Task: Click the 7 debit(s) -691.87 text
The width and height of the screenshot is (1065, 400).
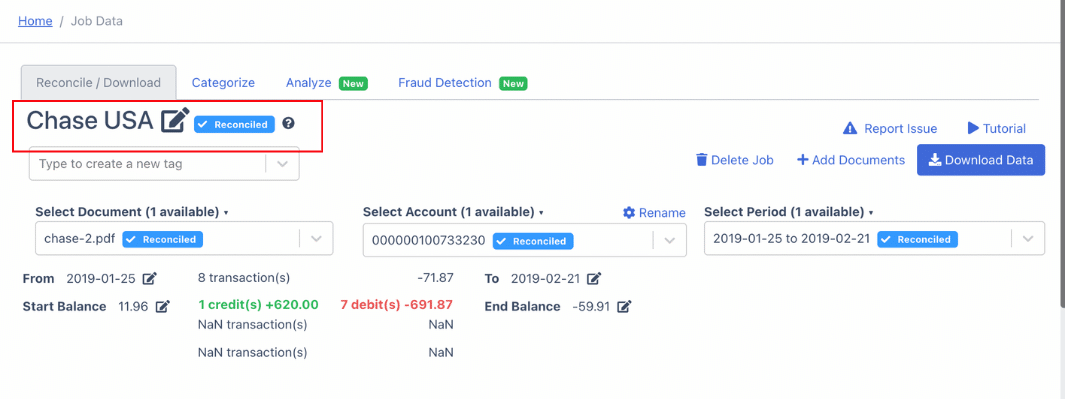Action: (x=397, y=305)
